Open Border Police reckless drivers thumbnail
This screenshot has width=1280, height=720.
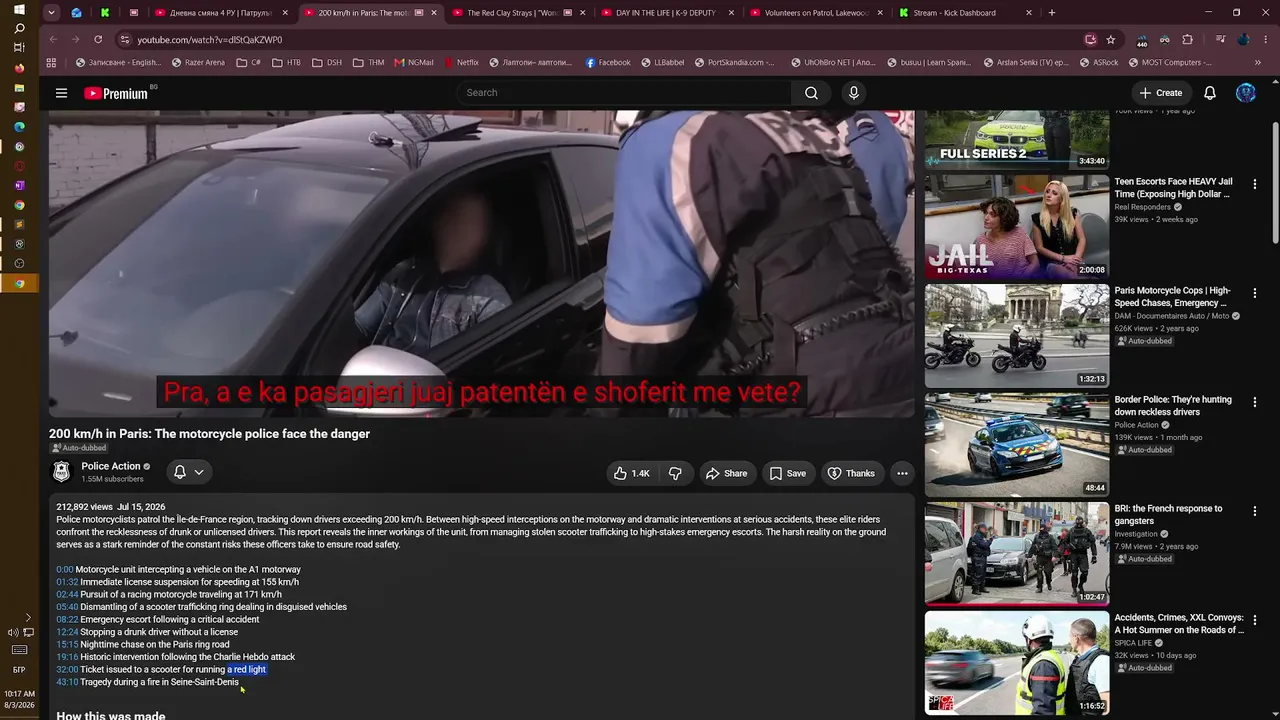(1017, 445)
